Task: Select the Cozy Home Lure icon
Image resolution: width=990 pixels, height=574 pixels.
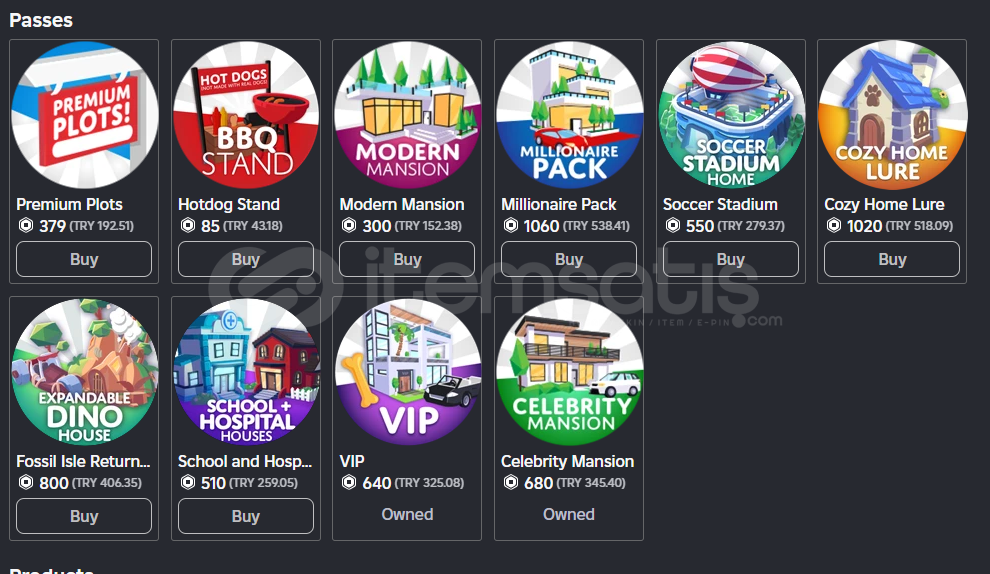Action: click(892, 115)
